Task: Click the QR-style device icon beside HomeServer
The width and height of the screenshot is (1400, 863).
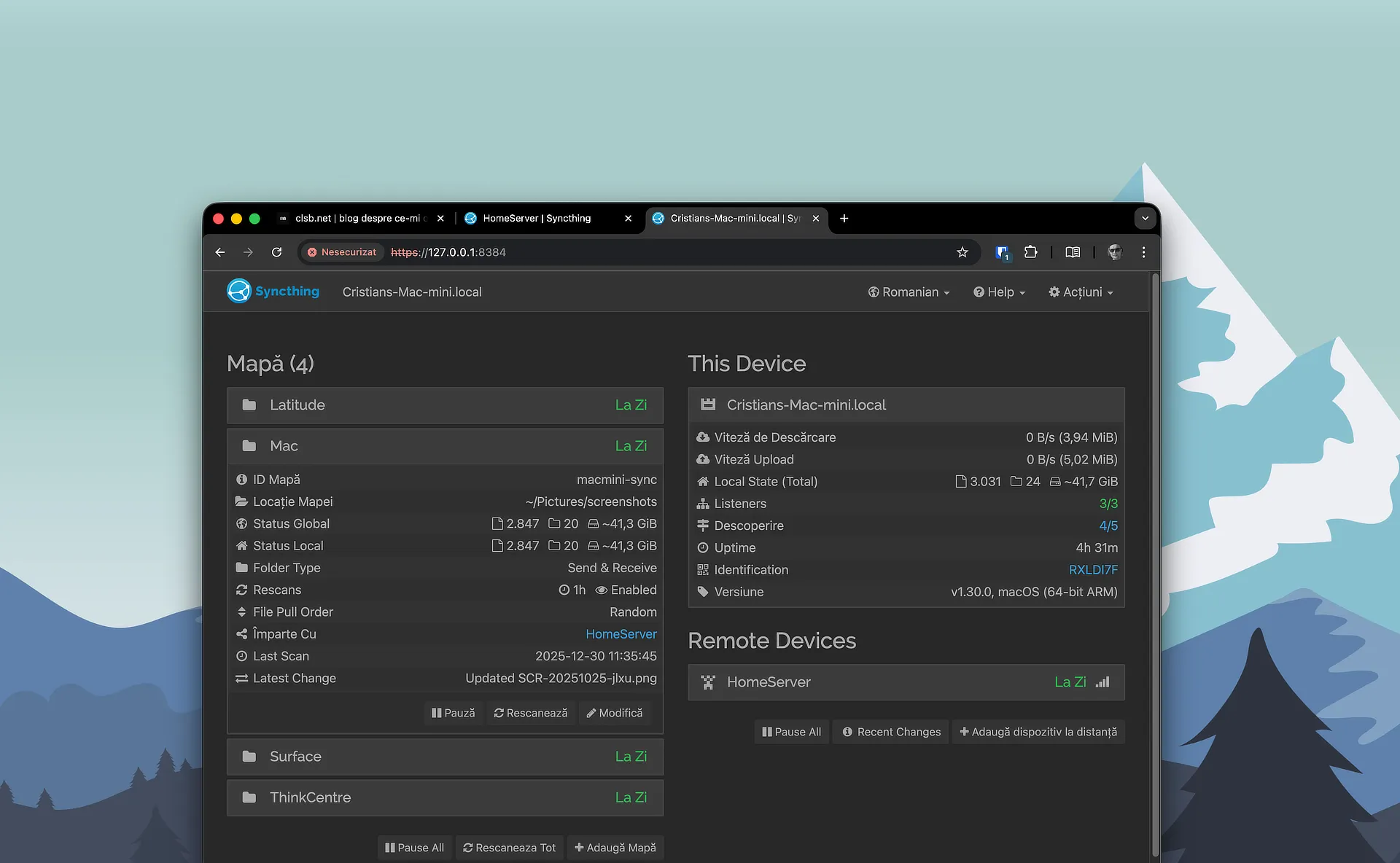Action: click(707, 682)
